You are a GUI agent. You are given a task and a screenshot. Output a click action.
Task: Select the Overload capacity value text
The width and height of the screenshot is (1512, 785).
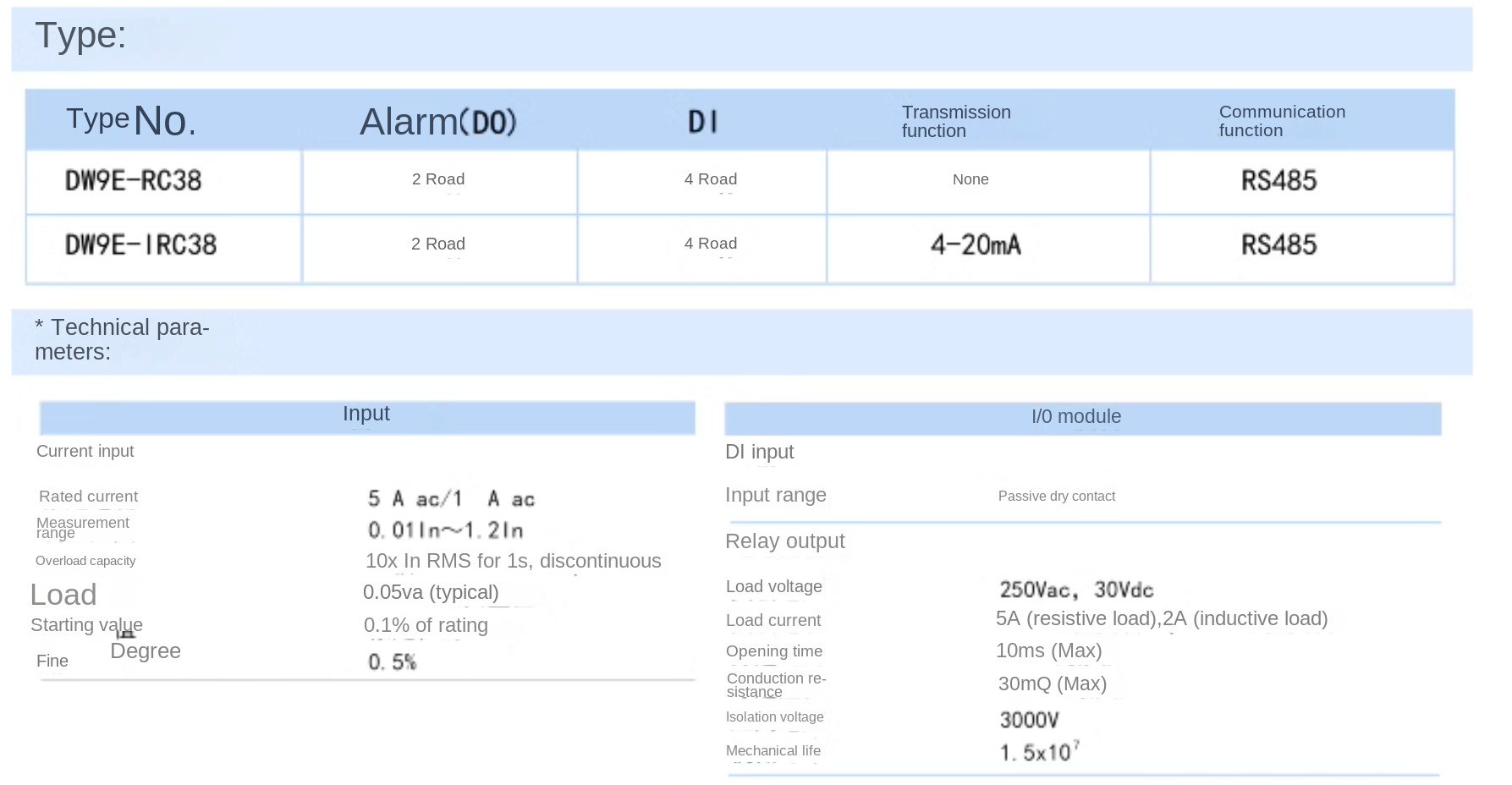point(513,561)
